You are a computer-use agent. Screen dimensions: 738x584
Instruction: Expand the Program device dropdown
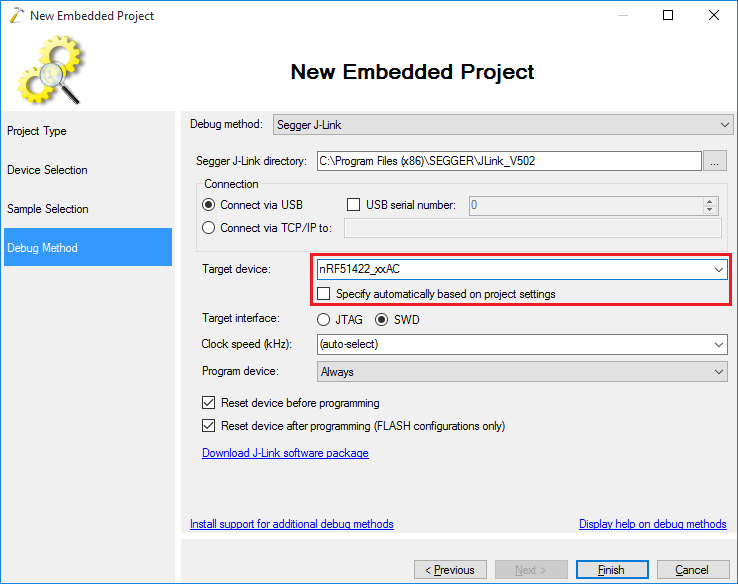(522, 372)
